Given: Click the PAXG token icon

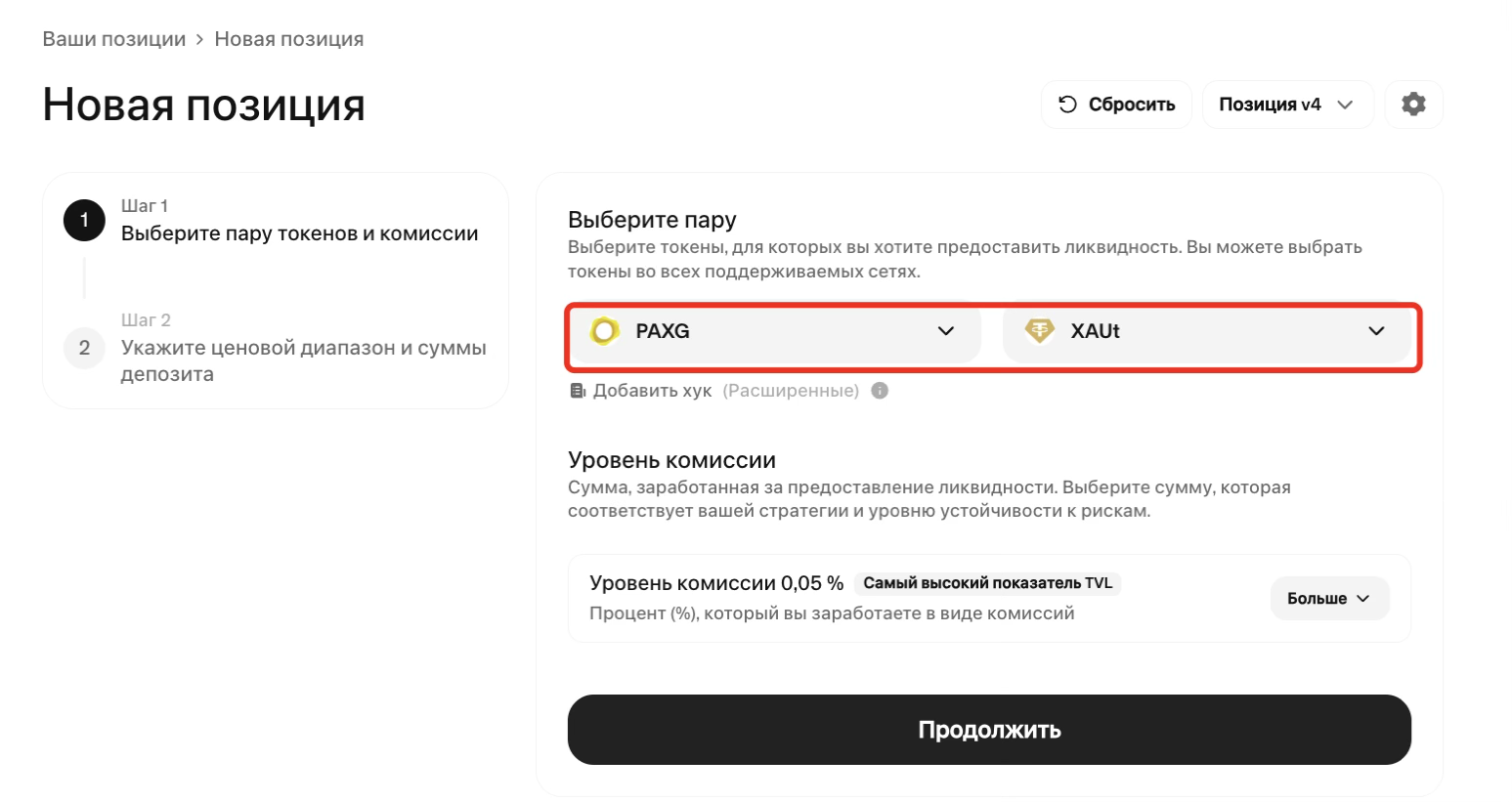Looking at the screenshot, I should [x=604, y=332].
